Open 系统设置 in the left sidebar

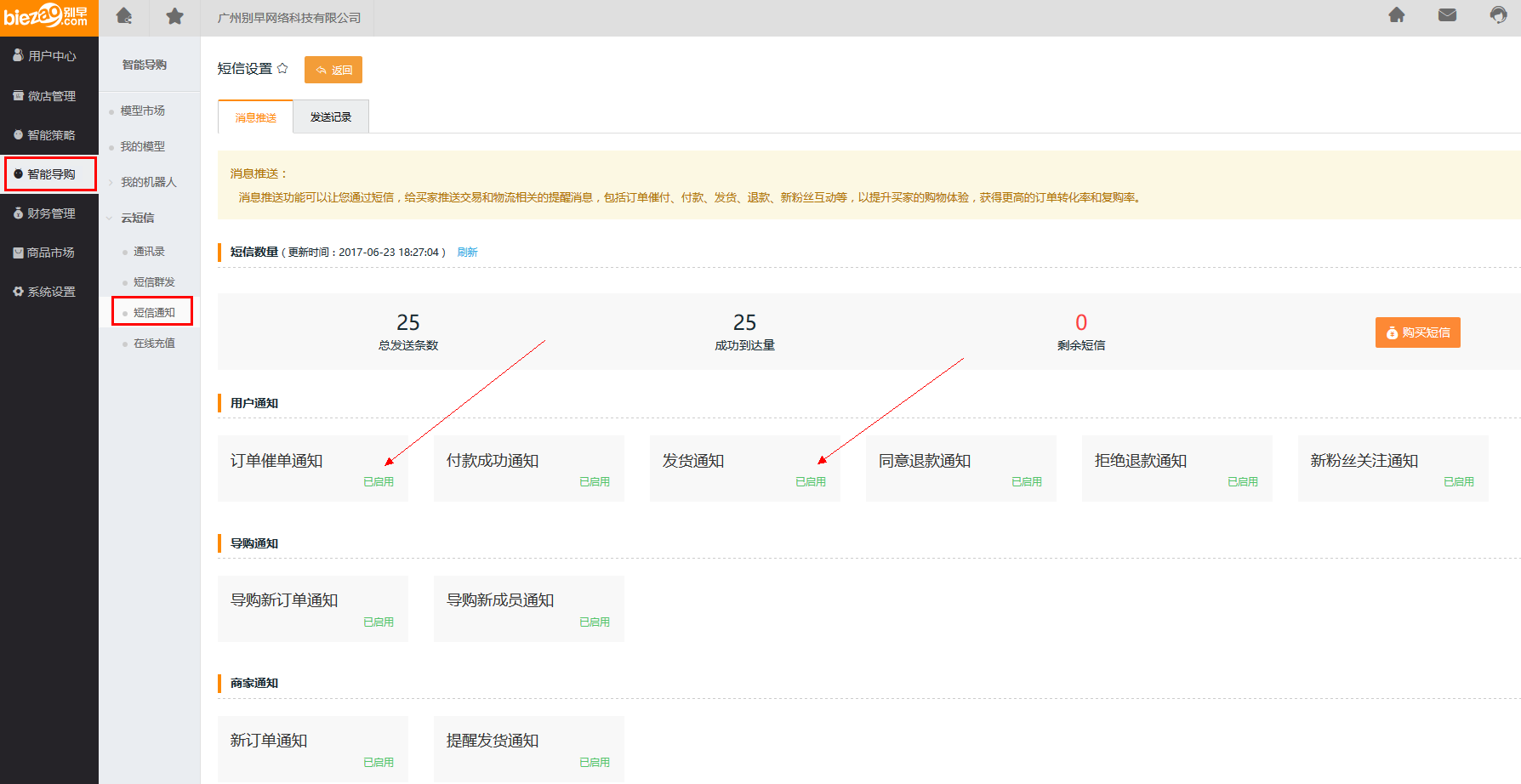click(x=49, y=292)
